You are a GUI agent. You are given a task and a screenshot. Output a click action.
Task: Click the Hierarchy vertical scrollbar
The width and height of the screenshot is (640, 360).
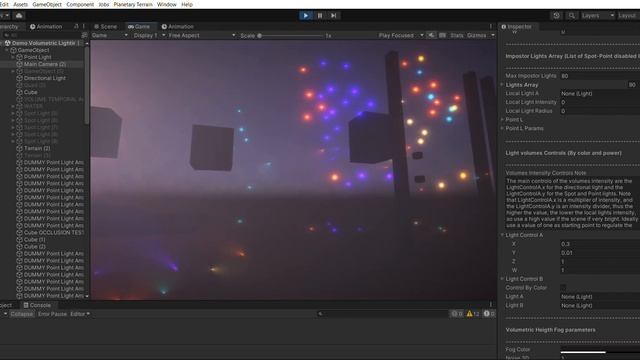click(87, 86)
